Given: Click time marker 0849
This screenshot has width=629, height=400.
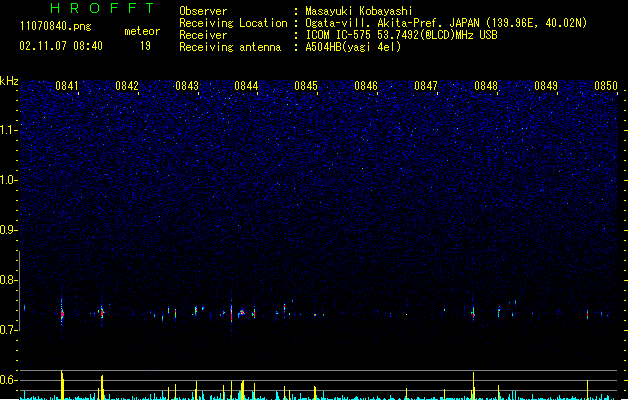Looking at the screenshot, I should point(546,86).
